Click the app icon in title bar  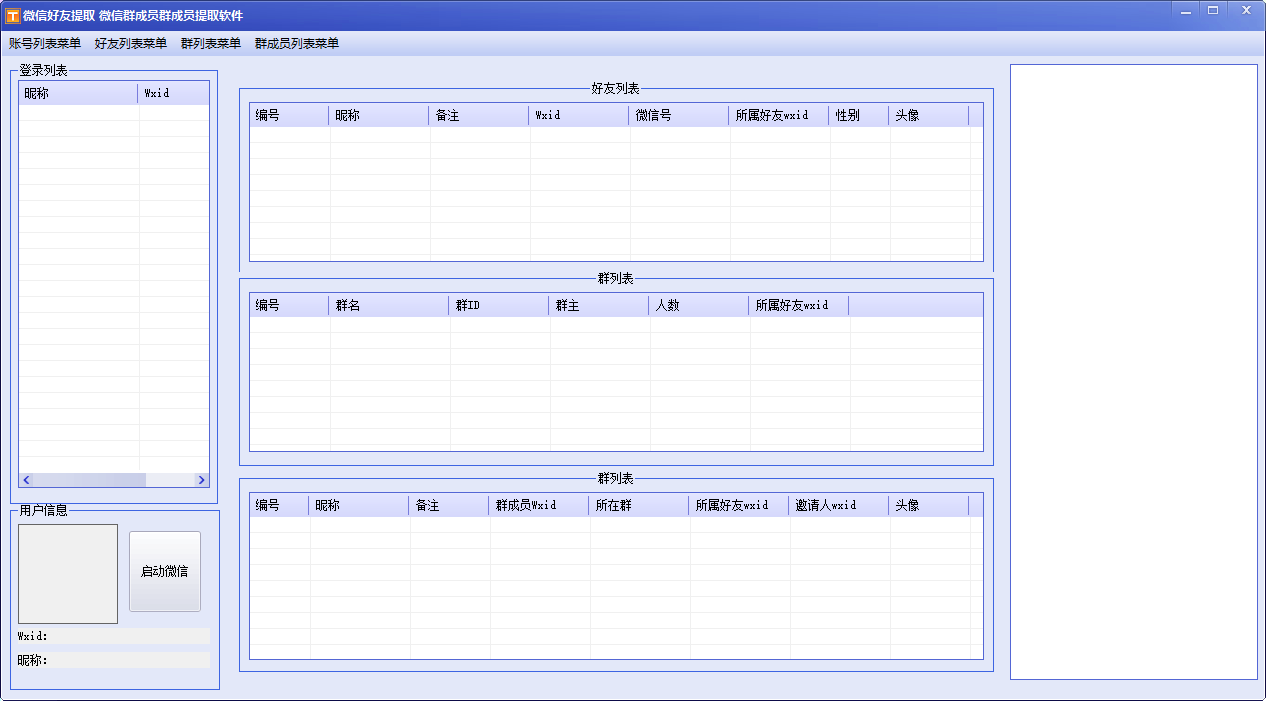pos(13,16)
